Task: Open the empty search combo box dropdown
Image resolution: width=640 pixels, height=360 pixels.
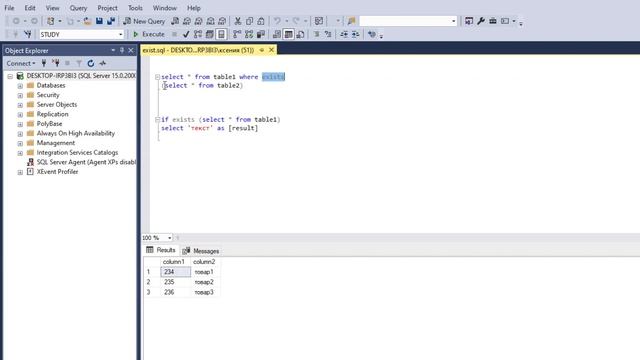Action: (453, 21)
